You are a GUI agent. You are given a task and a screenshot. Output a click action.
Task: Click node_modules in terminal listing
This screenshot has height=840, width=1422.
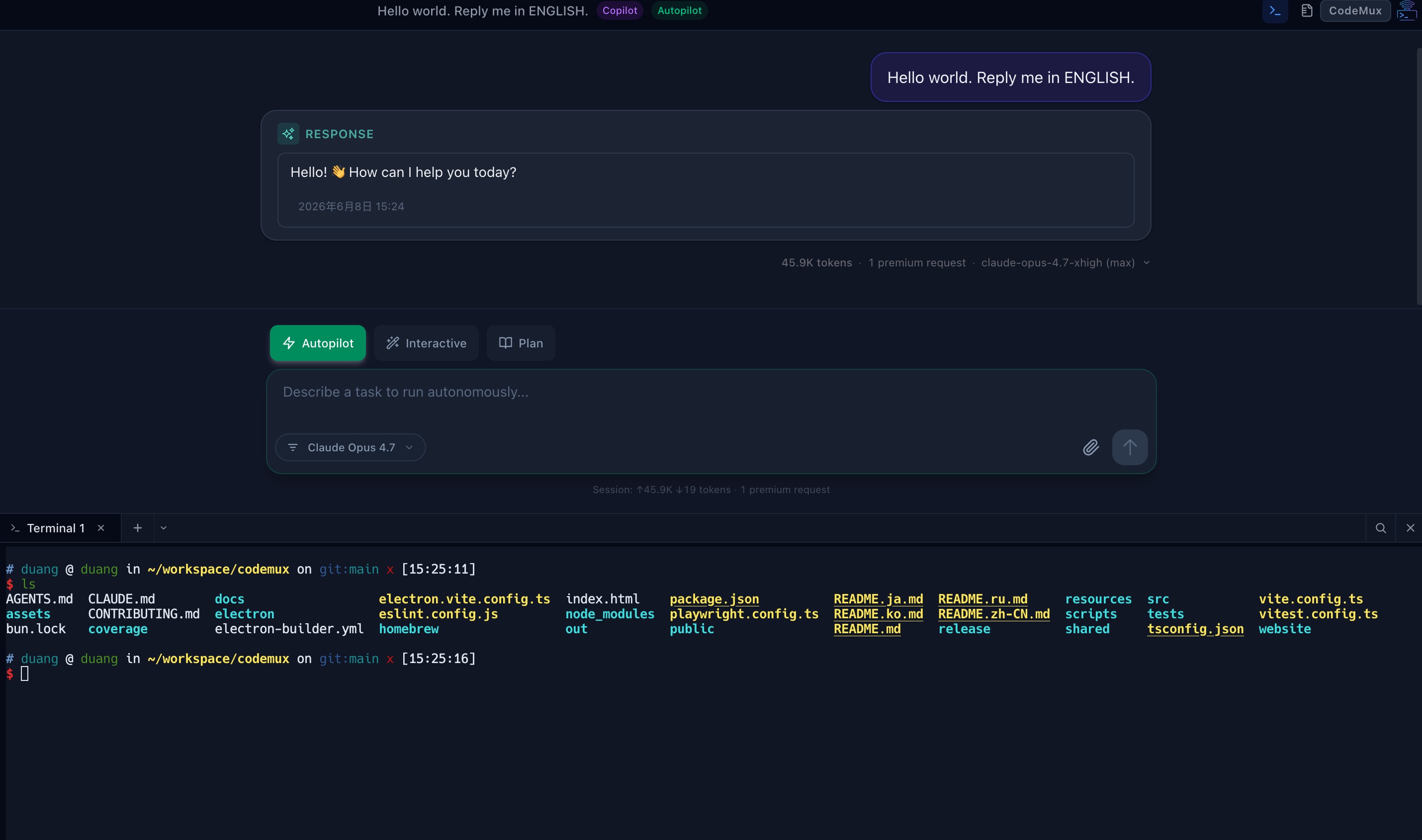point(610,614)
